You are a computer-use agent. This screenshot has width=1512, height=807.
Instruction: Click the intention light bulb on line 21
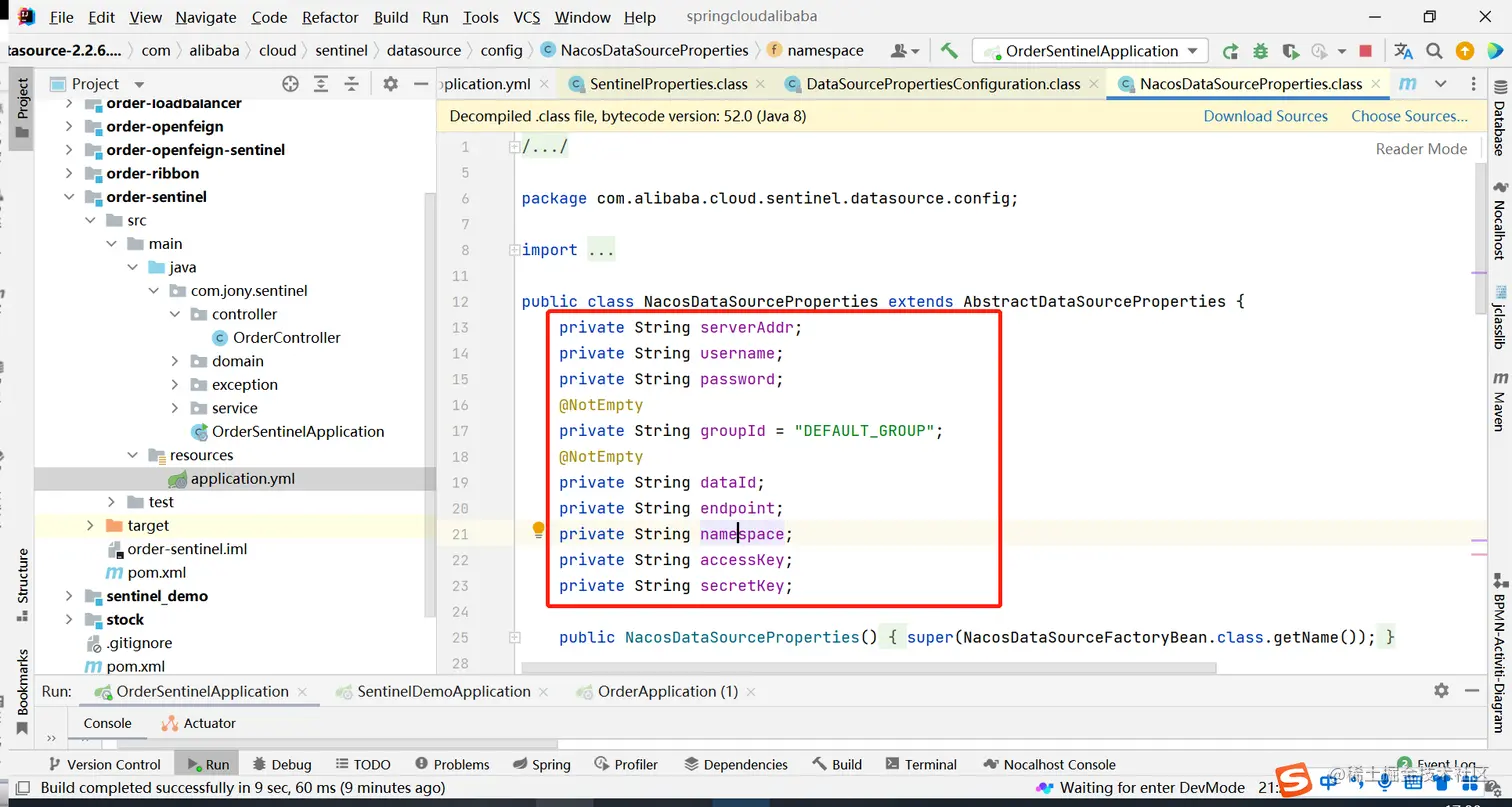click(538, 529)
